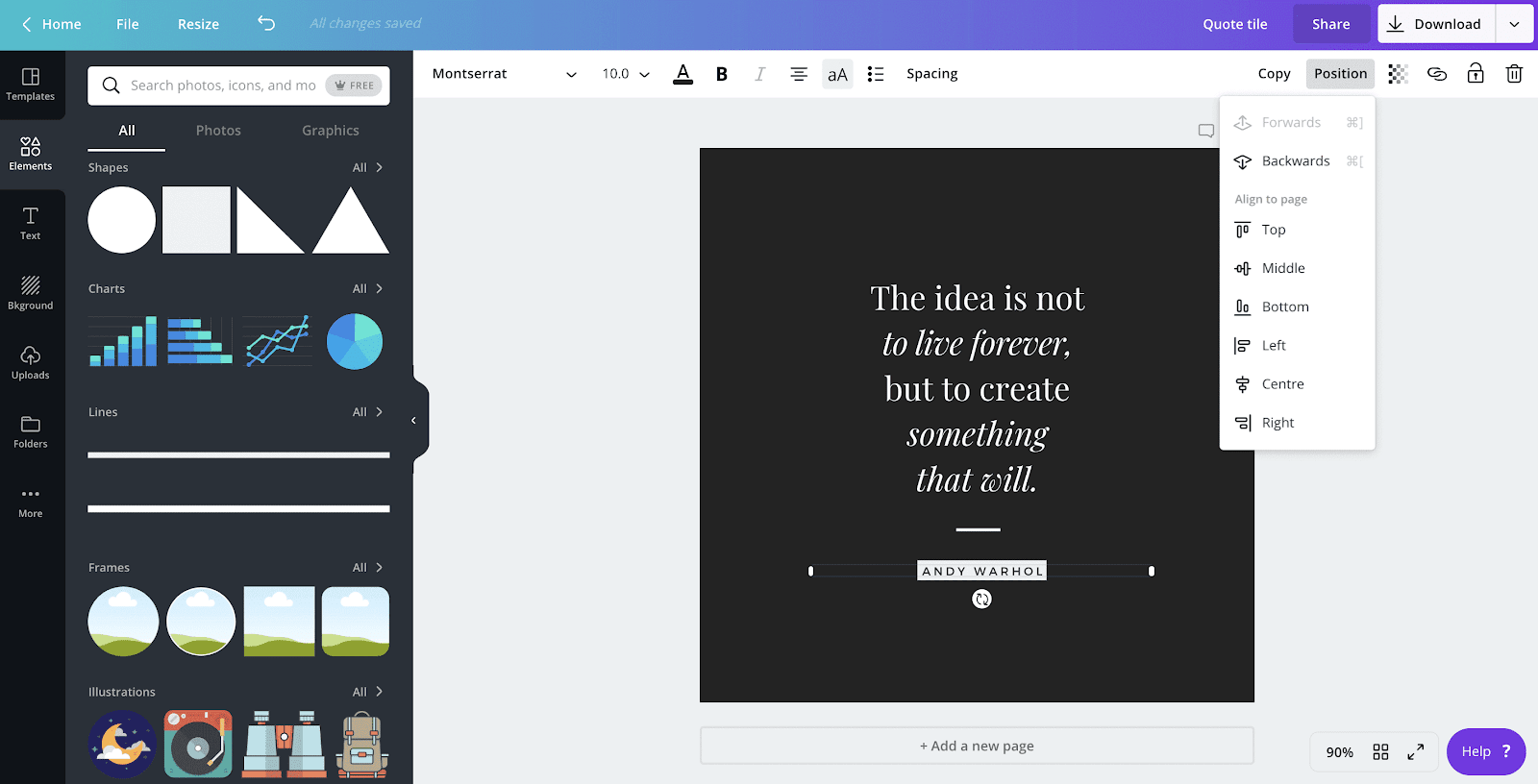Open the transparency checkerboard control

click(x=1398, y=74)
